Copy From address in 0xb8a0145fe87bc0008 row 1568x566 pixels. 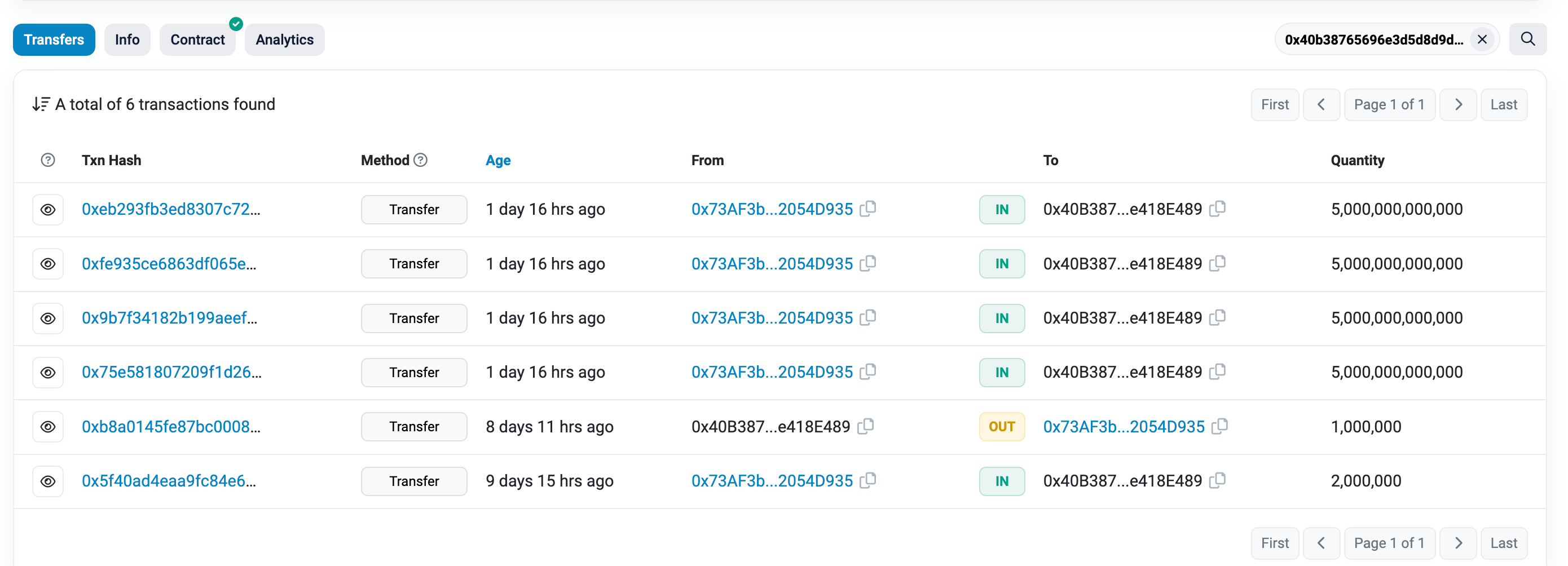point(866,426)
